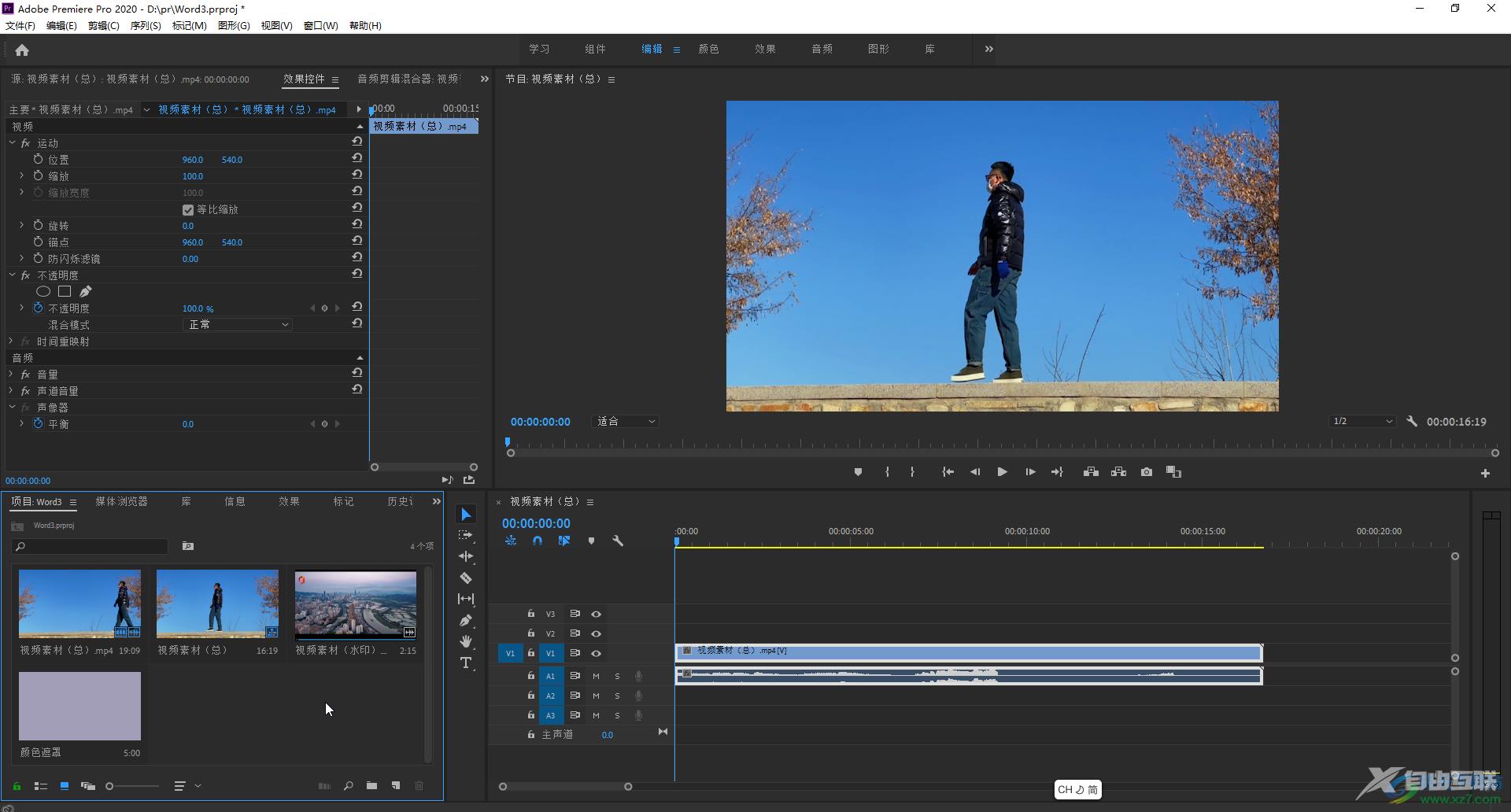The image size is (1511, 812).
Task: Create rectangle opacity mask
Action: pos(65,291)
